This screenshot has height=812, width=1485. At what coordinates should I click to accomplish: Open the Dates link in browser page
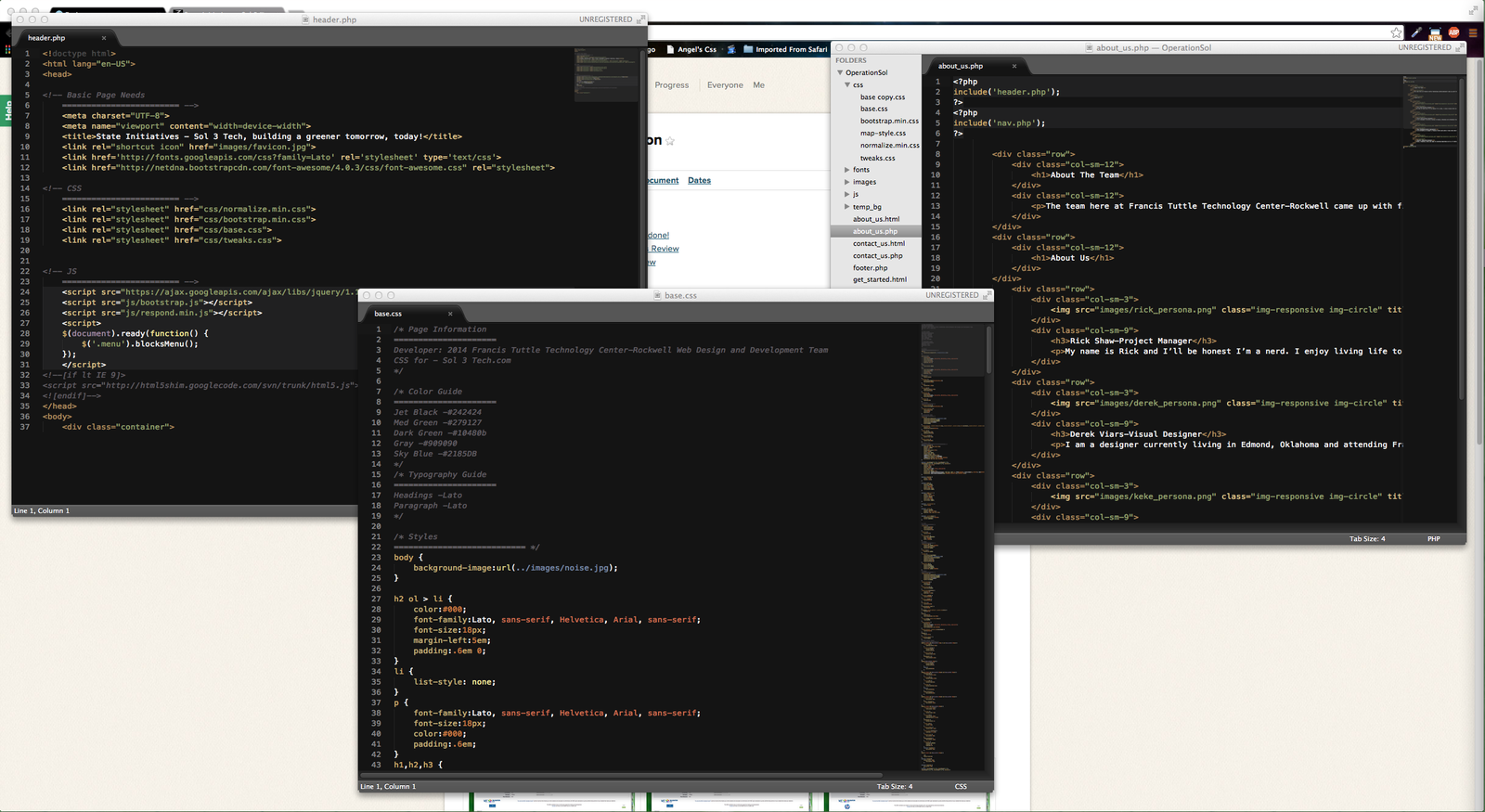coord(699,180)
